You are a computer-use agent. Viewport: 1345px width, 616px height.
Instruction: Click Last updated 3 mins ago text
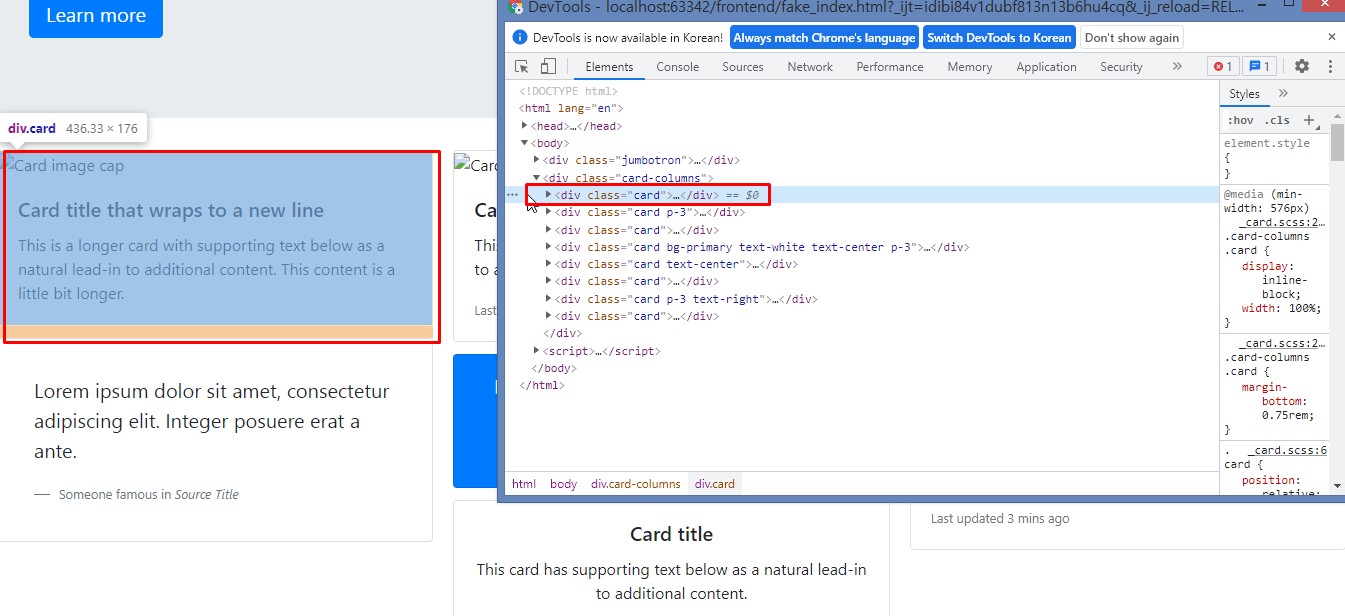point(1000,518)
